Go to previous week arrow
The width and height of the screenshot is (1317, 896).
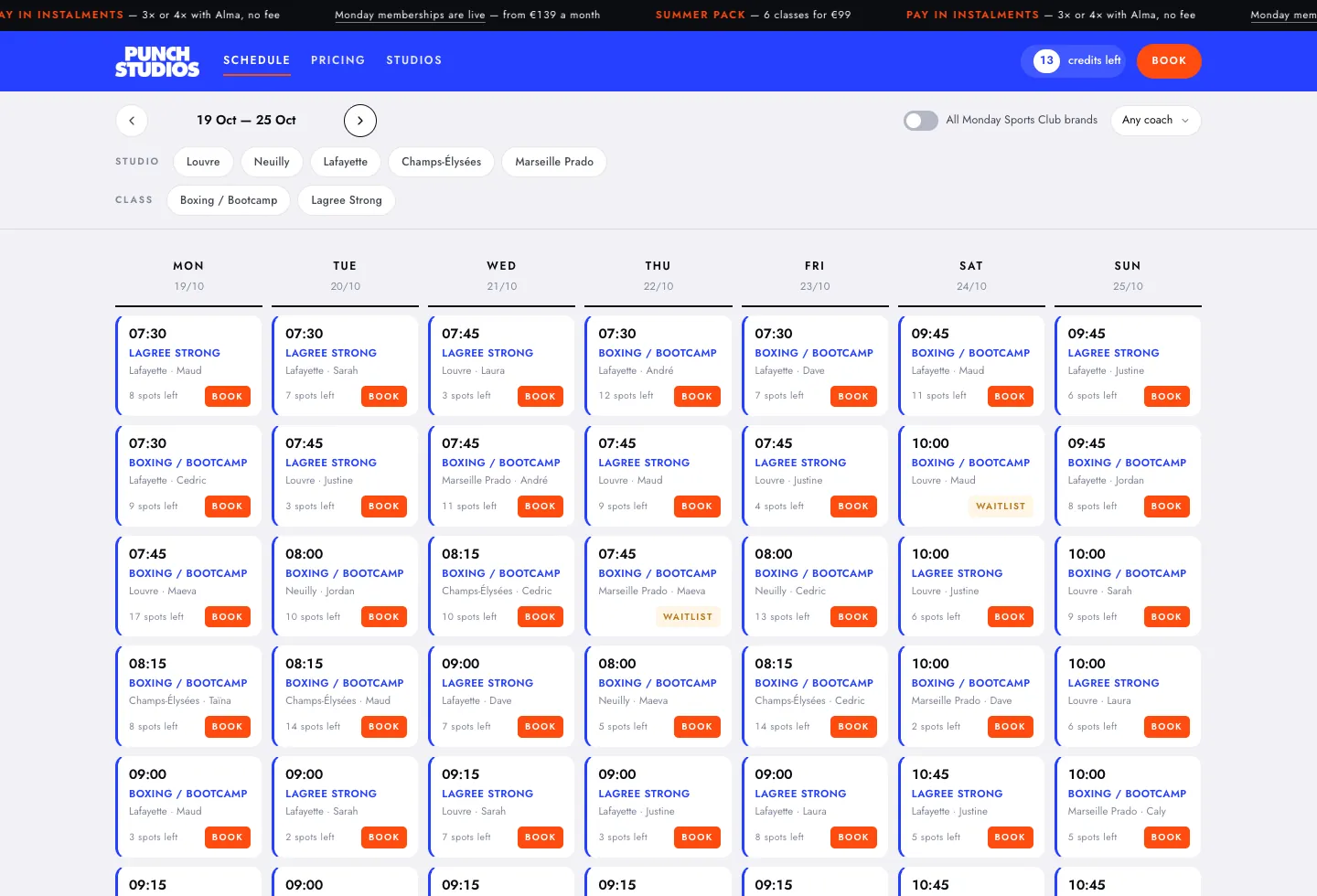click(x=132, y=121)
